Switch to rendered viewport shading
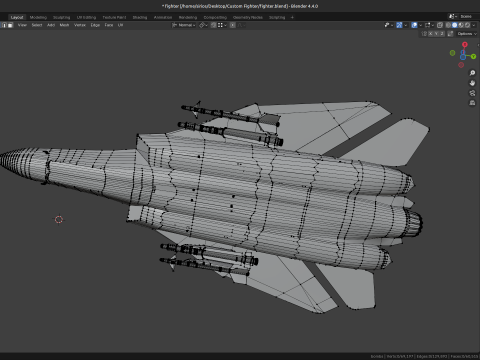The width and height of the screenshot is (480, 360). (x=467, y=25)
